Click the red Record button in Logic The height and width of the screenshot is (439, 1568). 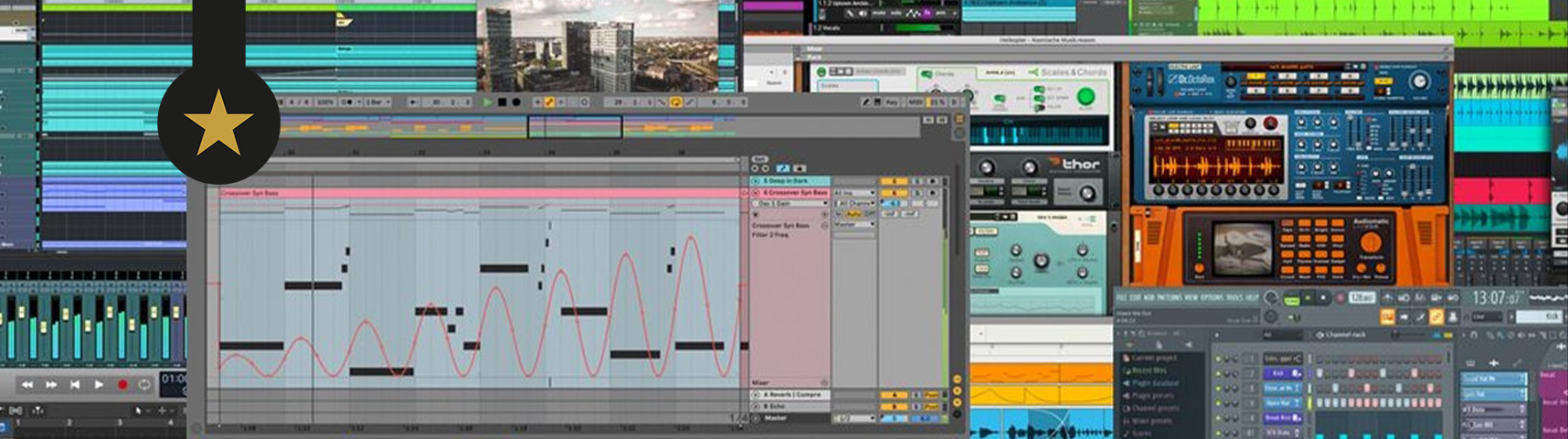(x=122, y=385)
